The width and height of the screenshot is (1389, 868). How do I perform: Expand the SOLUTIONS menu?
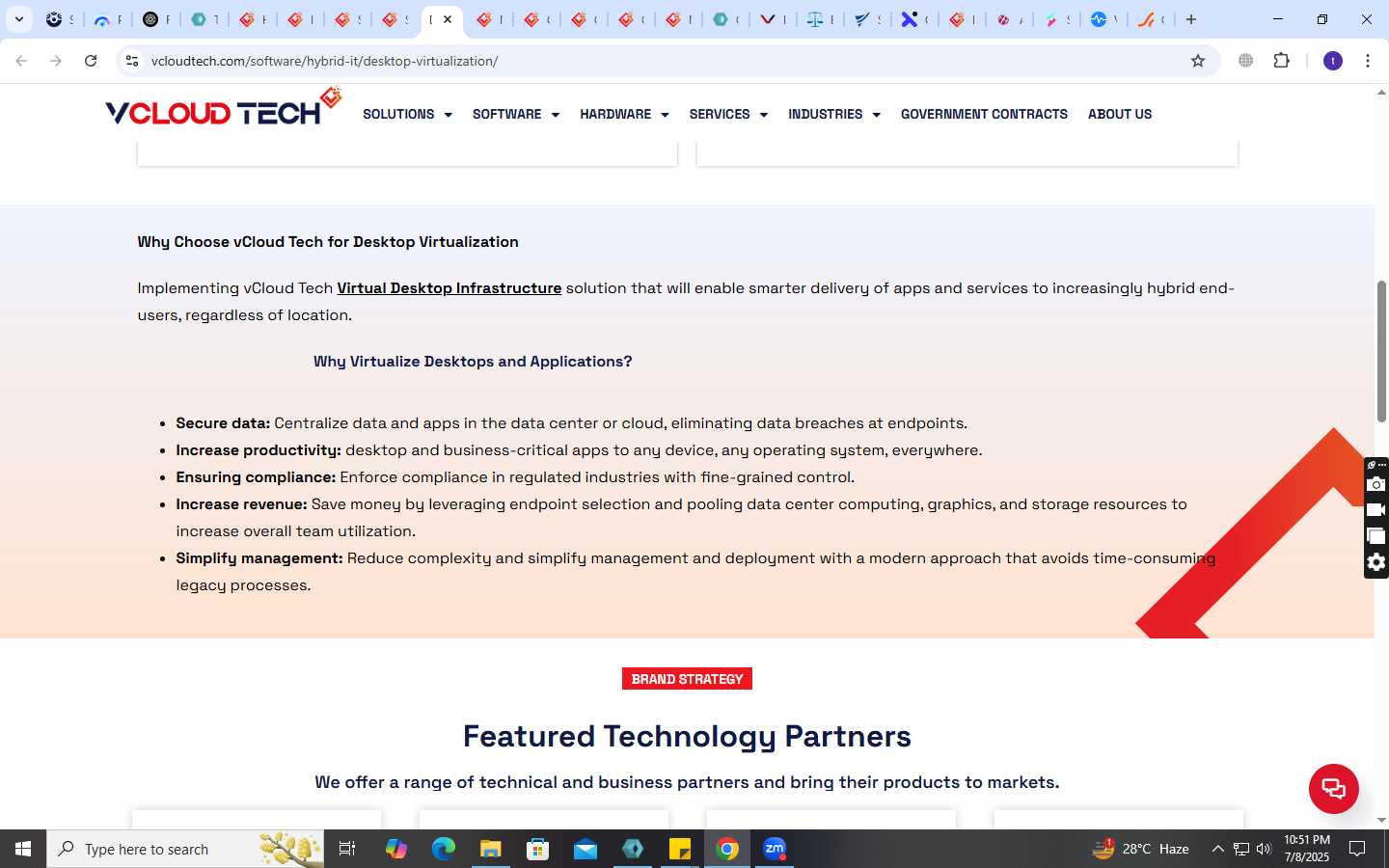click(407, 114)
